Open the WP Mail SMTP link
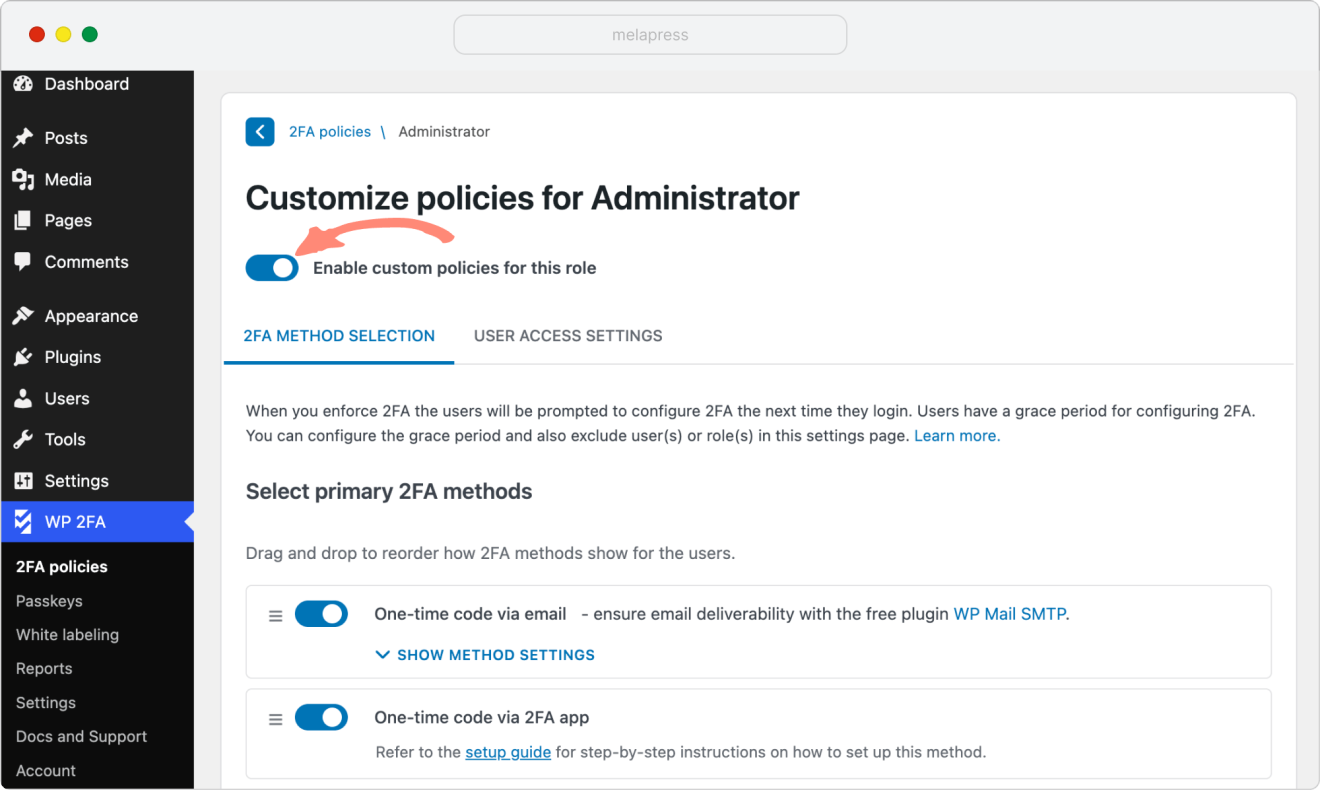 click(1011, 614)
